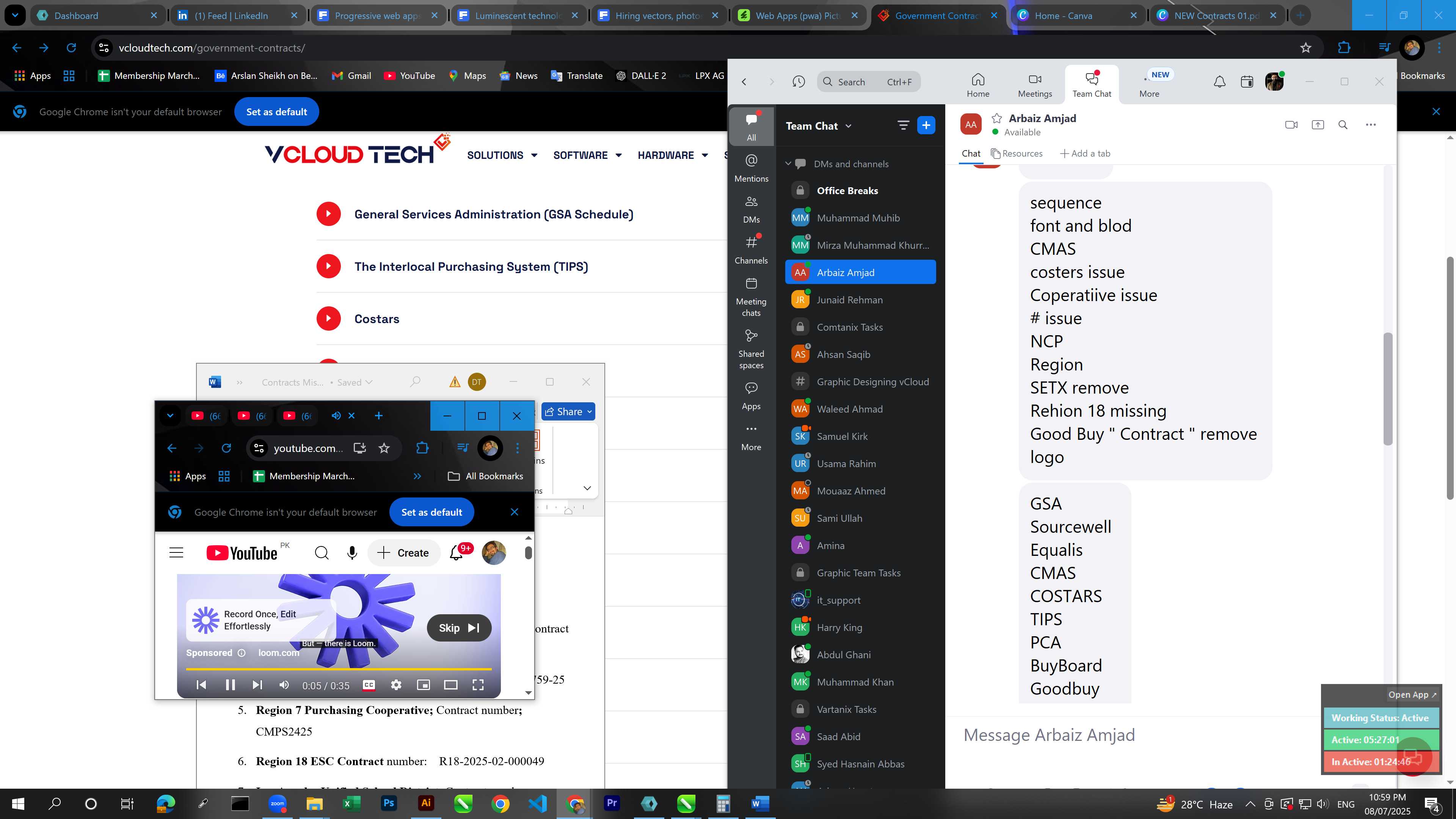The image size is (1456, 819).
Task: Open HARDWARE dropdown menu
Action: pyautogui.click(x=673, y=155)
